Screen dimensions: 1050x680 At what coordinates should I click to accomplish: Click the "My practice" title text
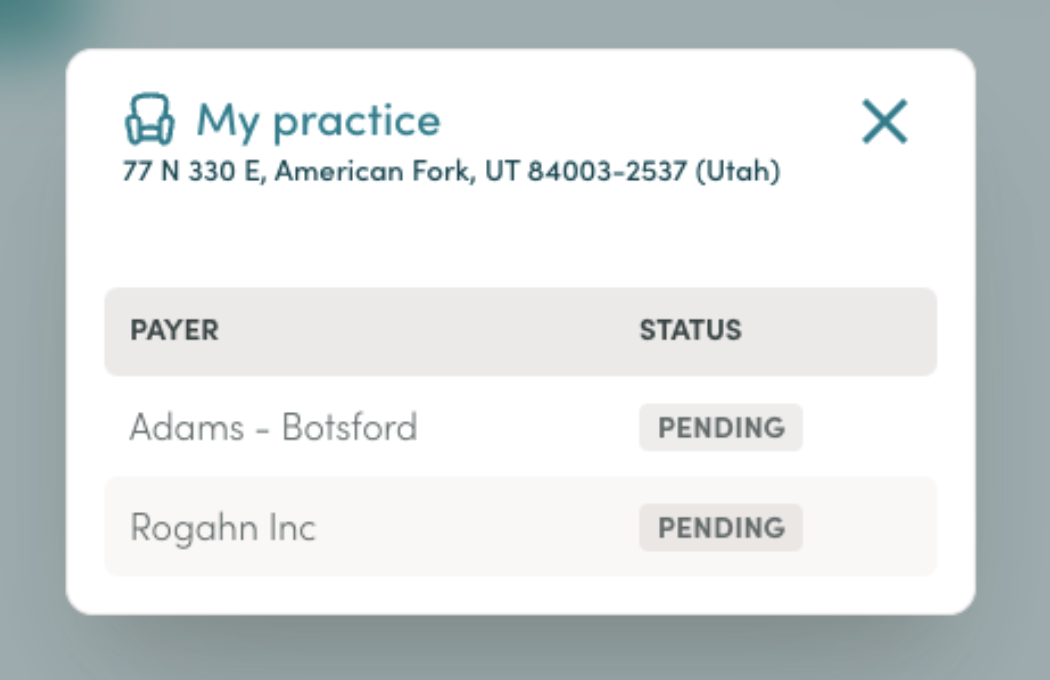pos(318,120)
